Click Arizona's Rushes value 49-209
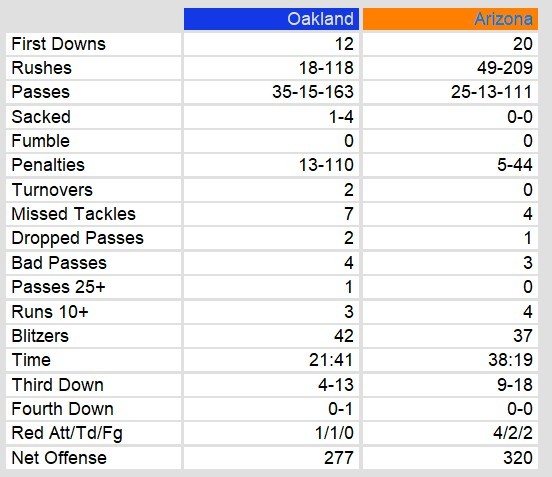 (505, 68)
